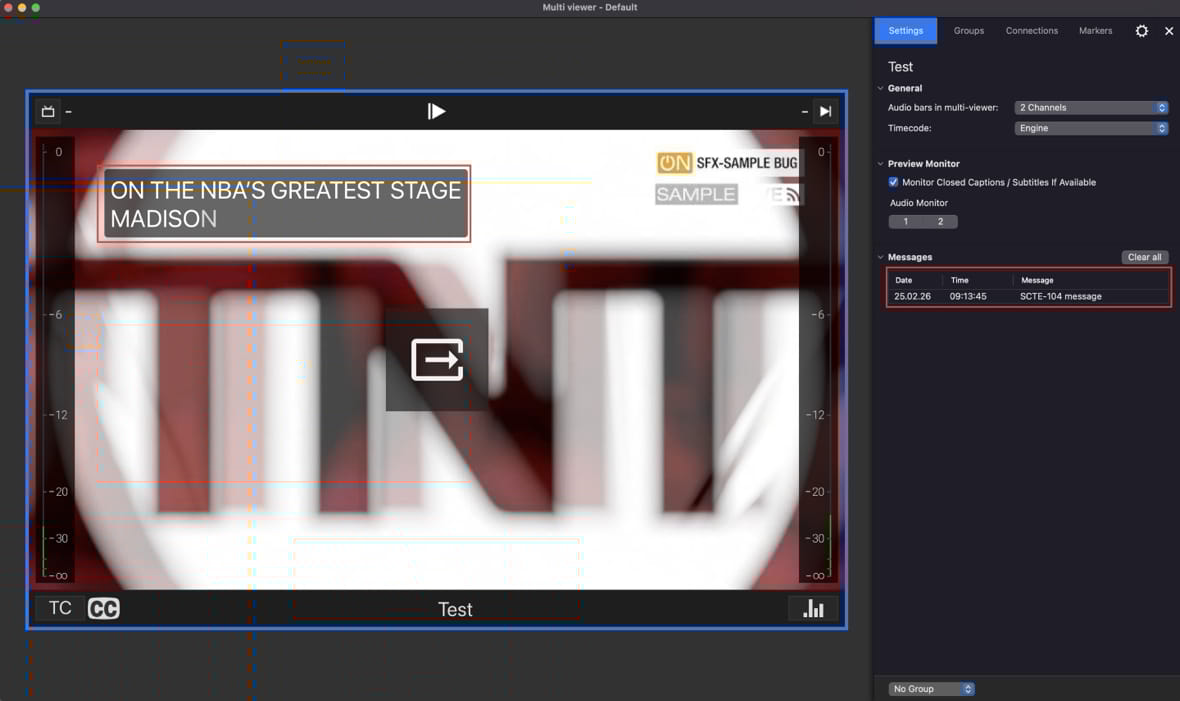Open the Timecode Engine dropdown
The image size is (1180, 701).
(x=1091, y=128)
